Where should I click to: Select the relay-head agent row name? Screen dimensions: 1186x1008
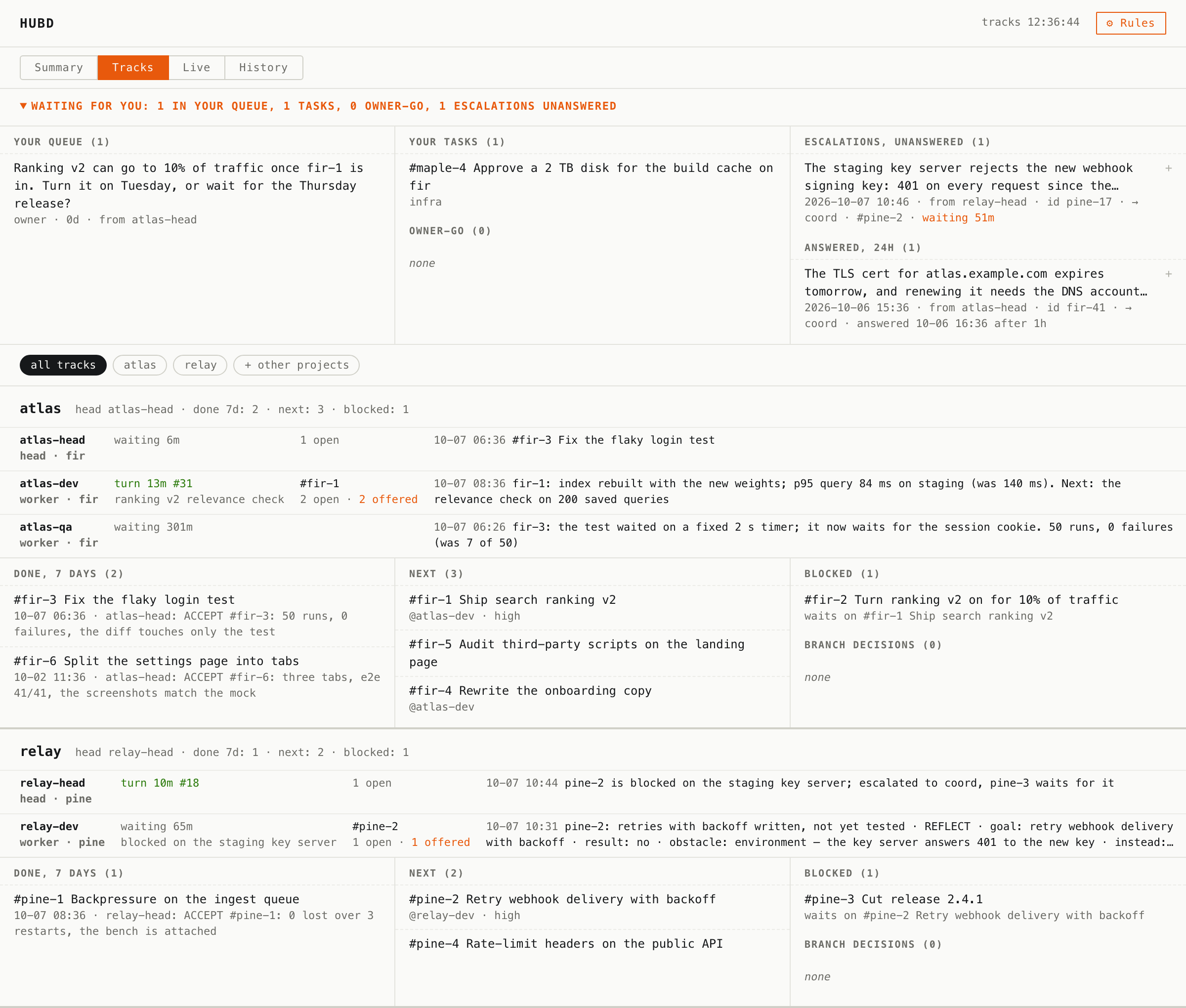click(x=52, y=783)
